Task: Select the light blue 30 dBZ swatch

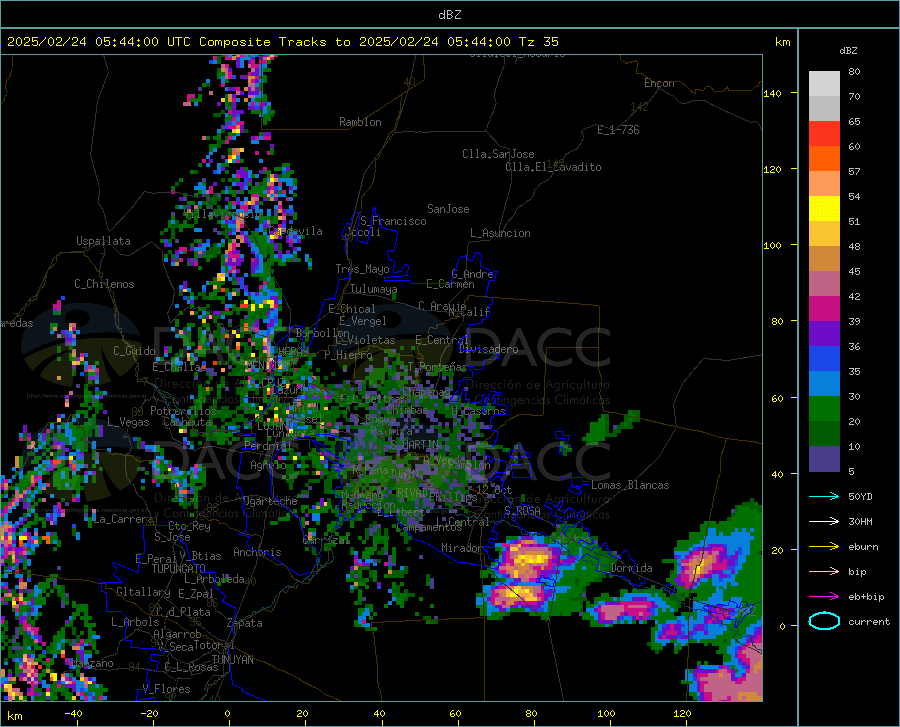Action: (824, 383)
